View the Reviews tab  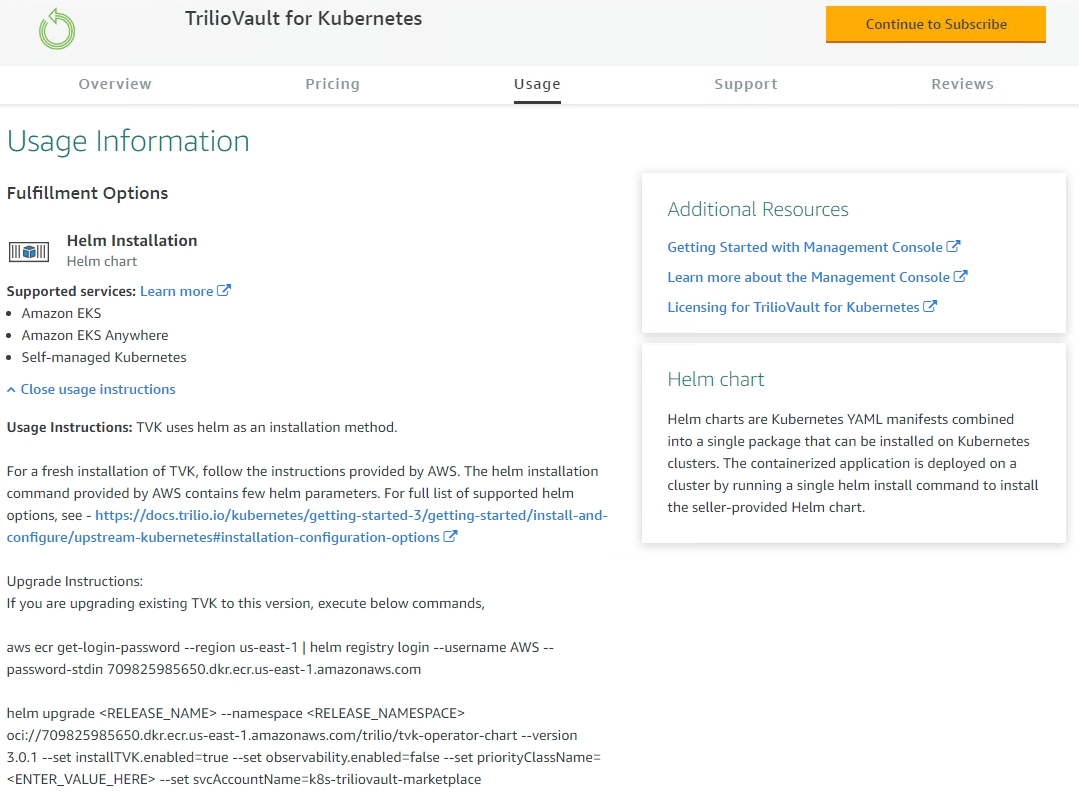pyautogui.click(x=962, y=84)
